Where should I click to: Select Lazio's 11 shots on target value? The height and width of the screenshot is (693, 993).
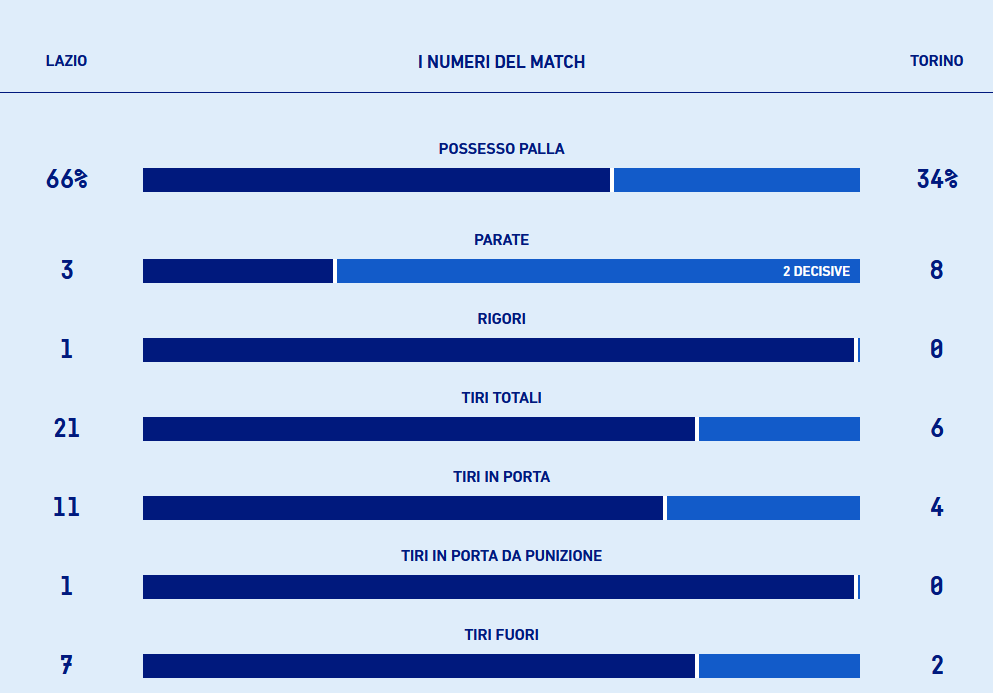coord(66,508)
